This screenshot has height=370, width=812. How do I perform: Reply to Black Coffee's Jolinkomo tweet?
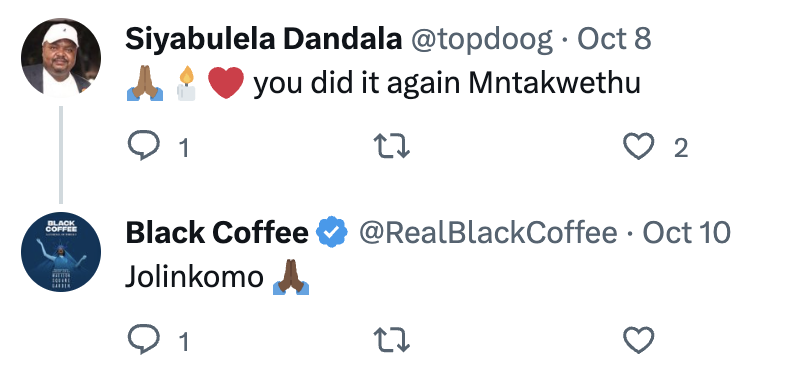143,339
